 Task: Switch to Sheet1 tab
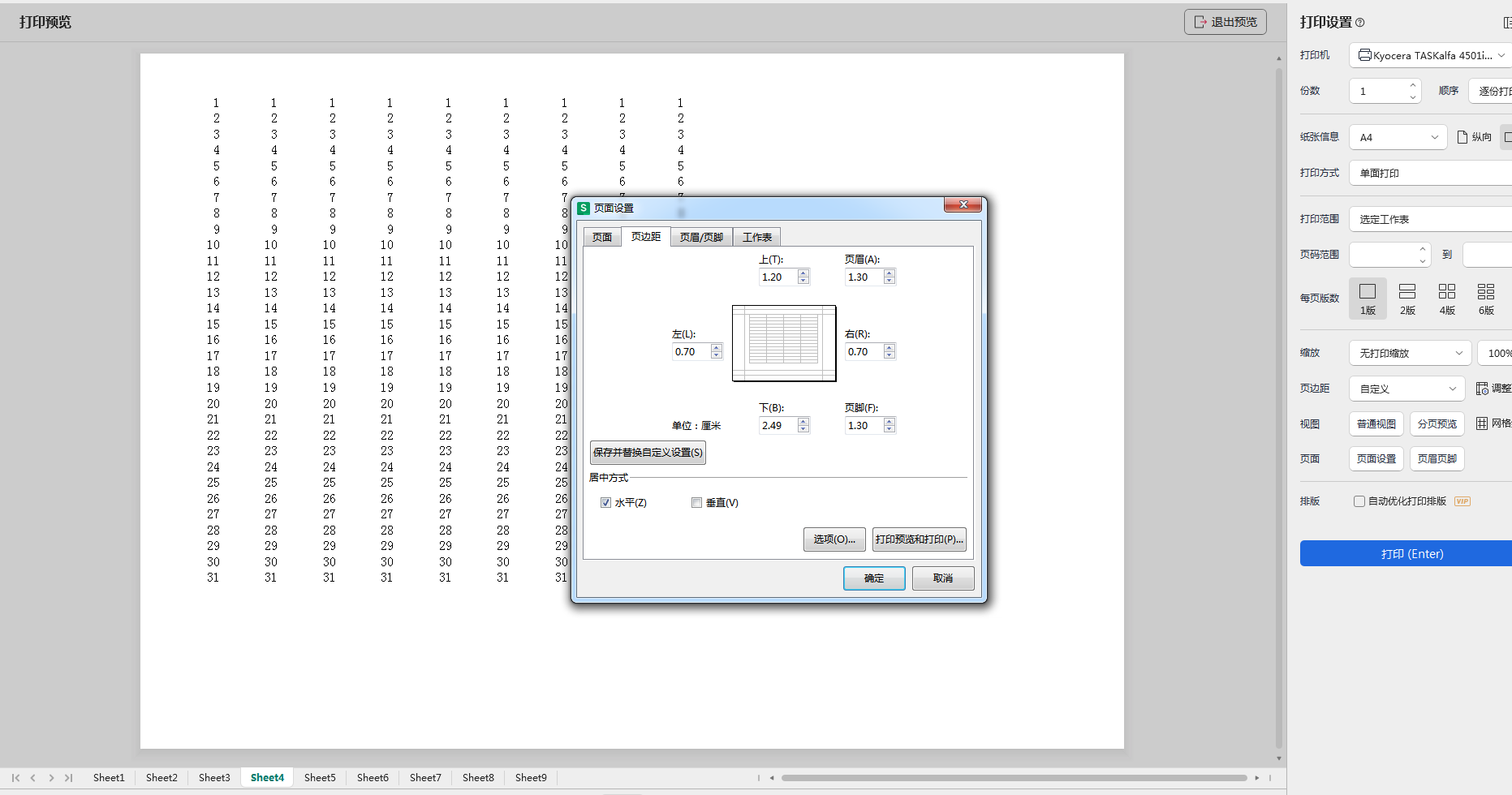[x=109, y=777]
